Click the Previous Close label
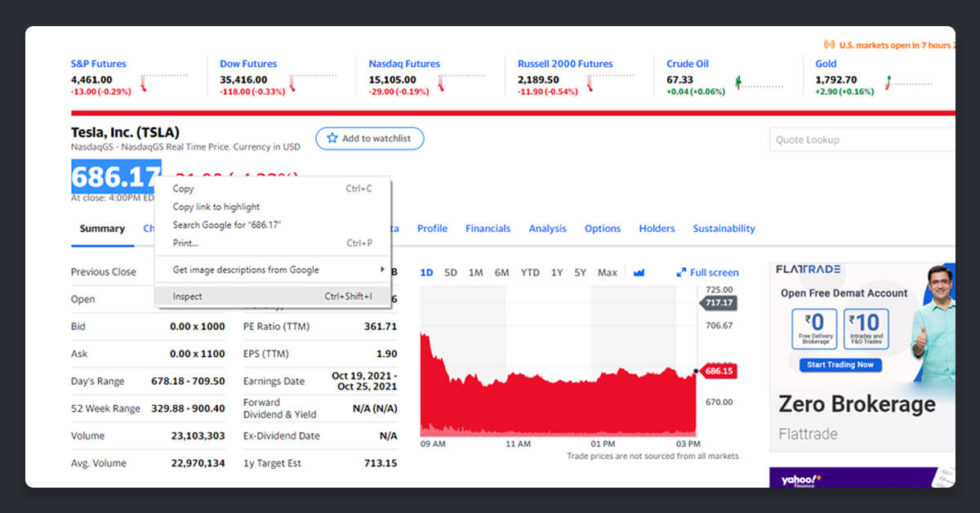This screenshot has width=980, height=513. coord(103,272)
